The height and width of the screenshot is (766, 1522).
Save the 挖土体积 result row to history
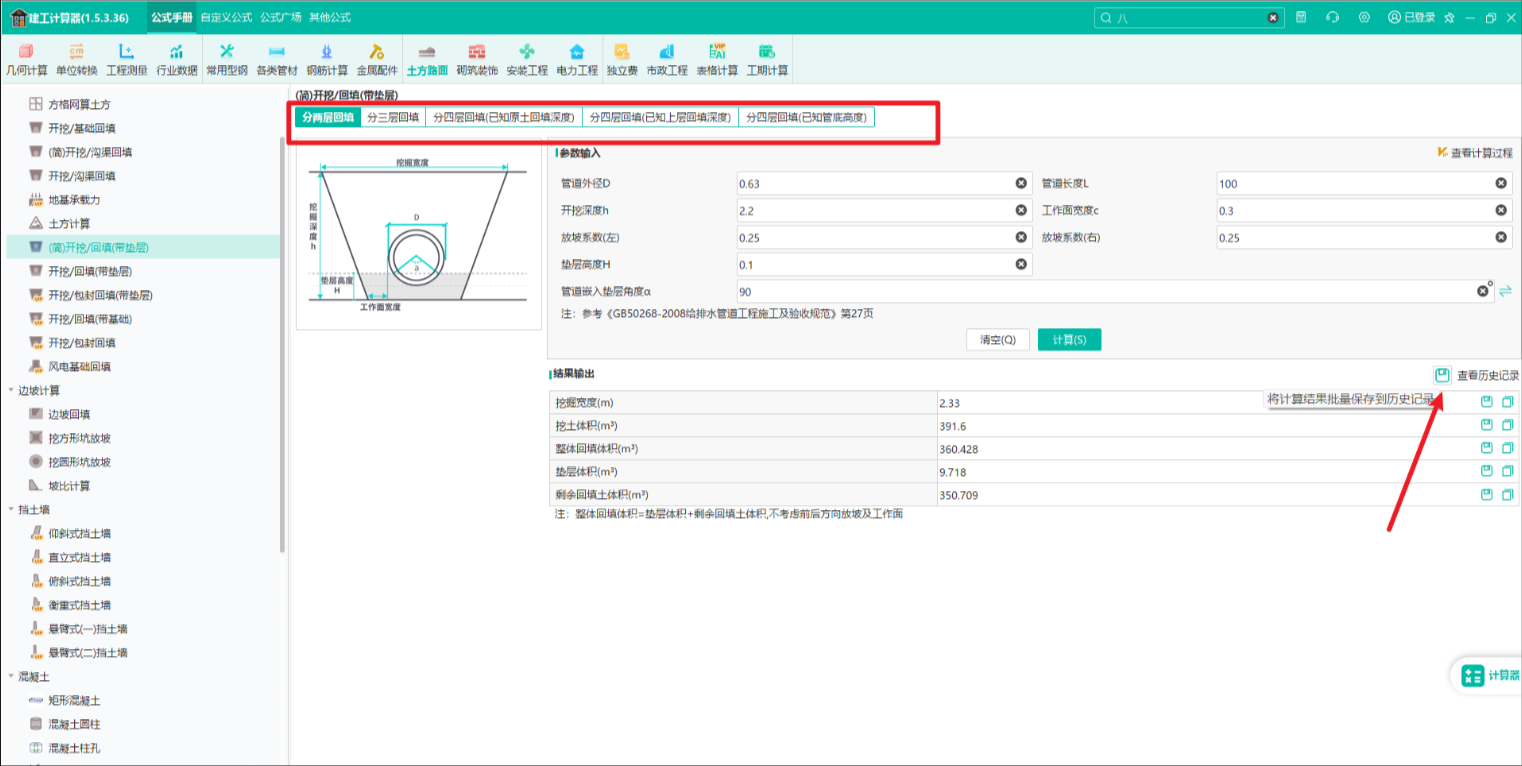[1487, 425]
